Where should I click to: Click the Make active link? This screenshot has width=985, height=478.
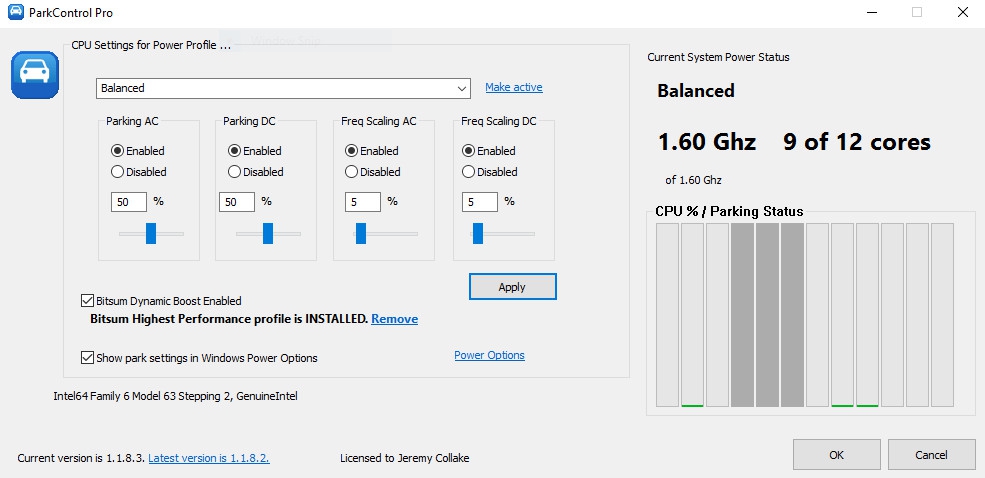pos(514,87)
